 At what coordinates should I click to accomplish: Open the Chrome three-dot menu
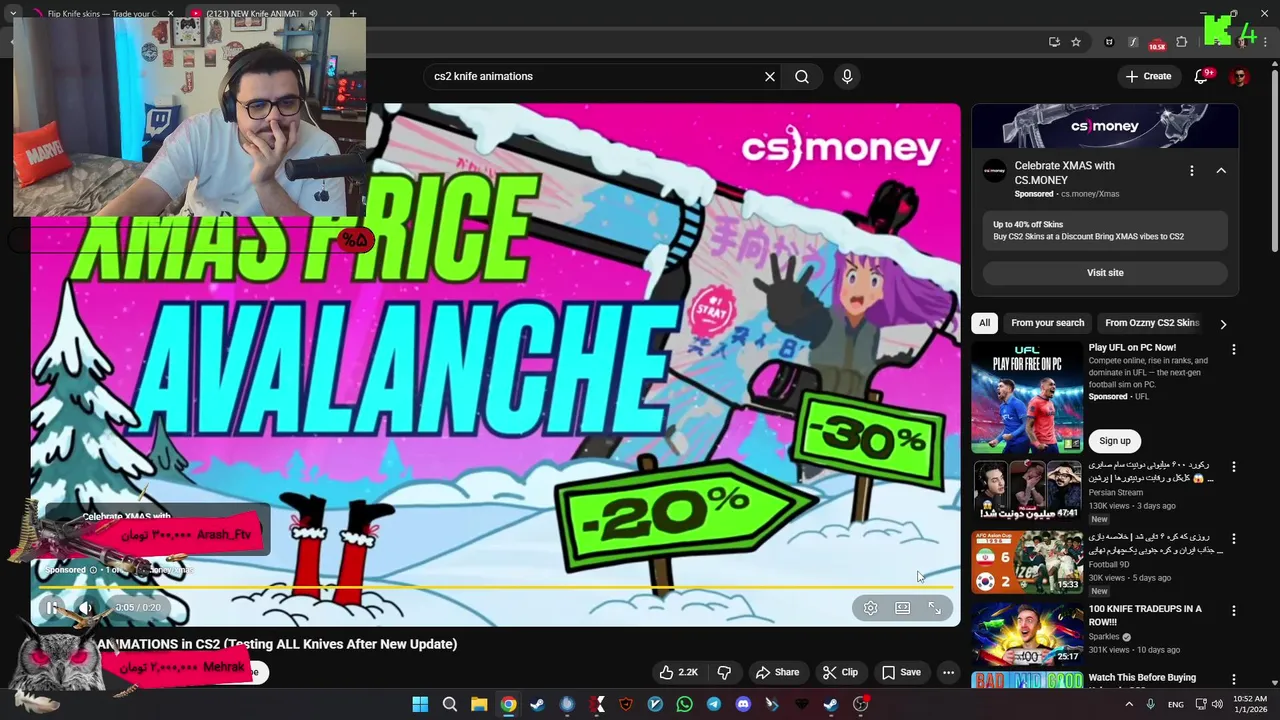pyautogui.click(x=1266, y=42)
